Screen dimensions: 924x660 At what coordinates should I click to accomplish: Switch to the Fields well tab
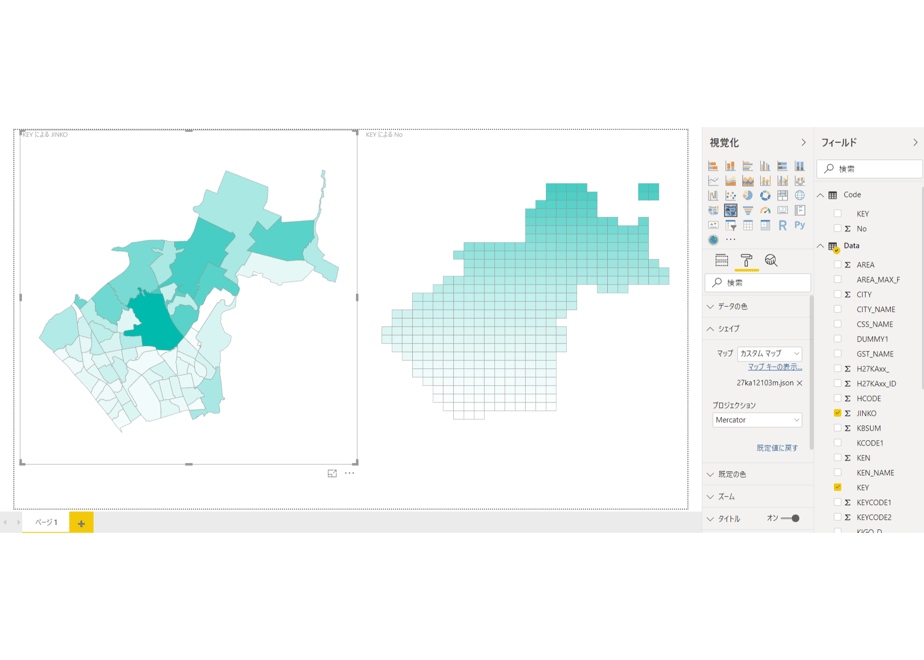click(x=721, y=260)
